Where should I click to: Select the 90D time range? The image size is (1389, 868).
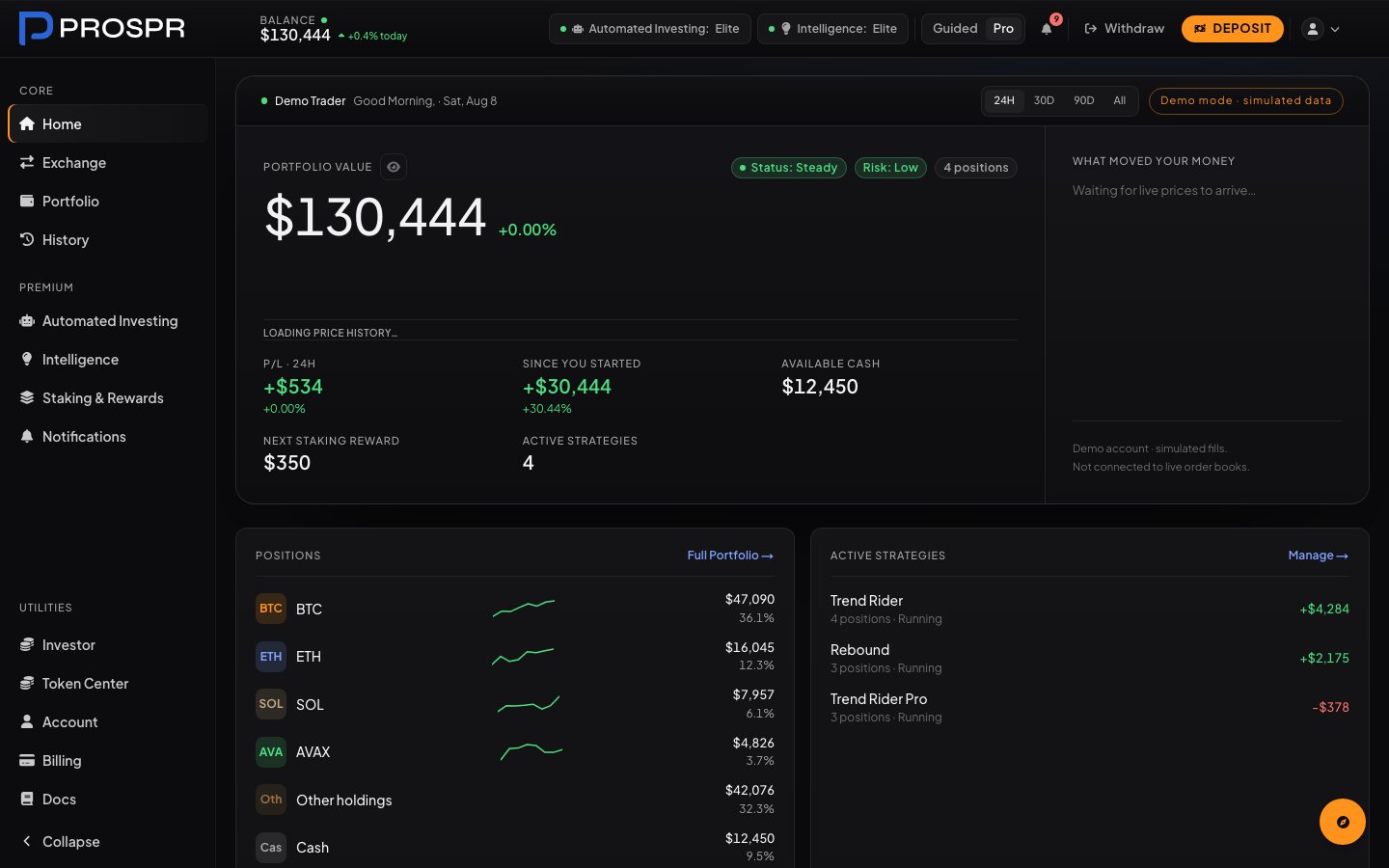(1084, 100)
